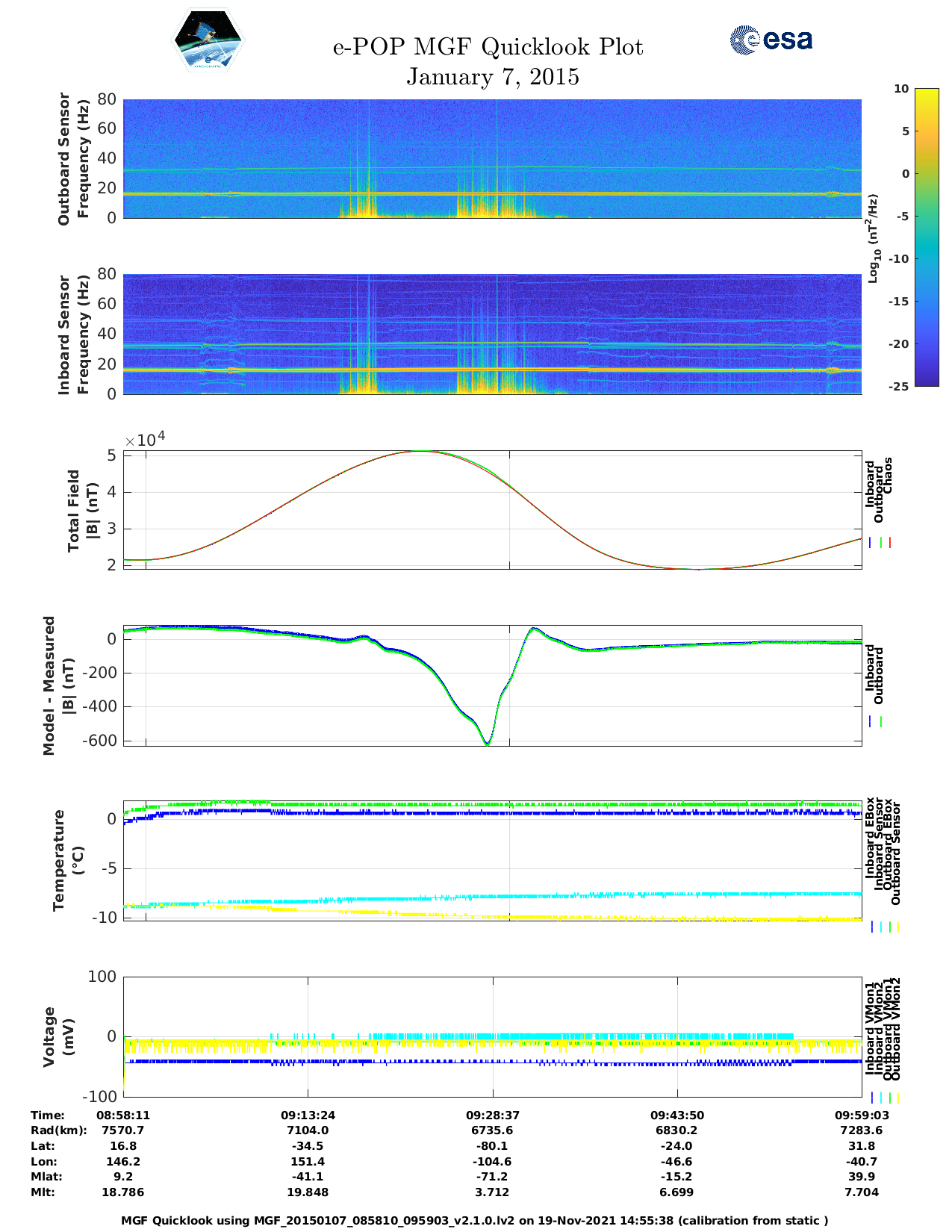The height and width of the screenshot is (1232, 952).
Task: Click the blue trace in the Voltage plot
Action: point(448,1061)
